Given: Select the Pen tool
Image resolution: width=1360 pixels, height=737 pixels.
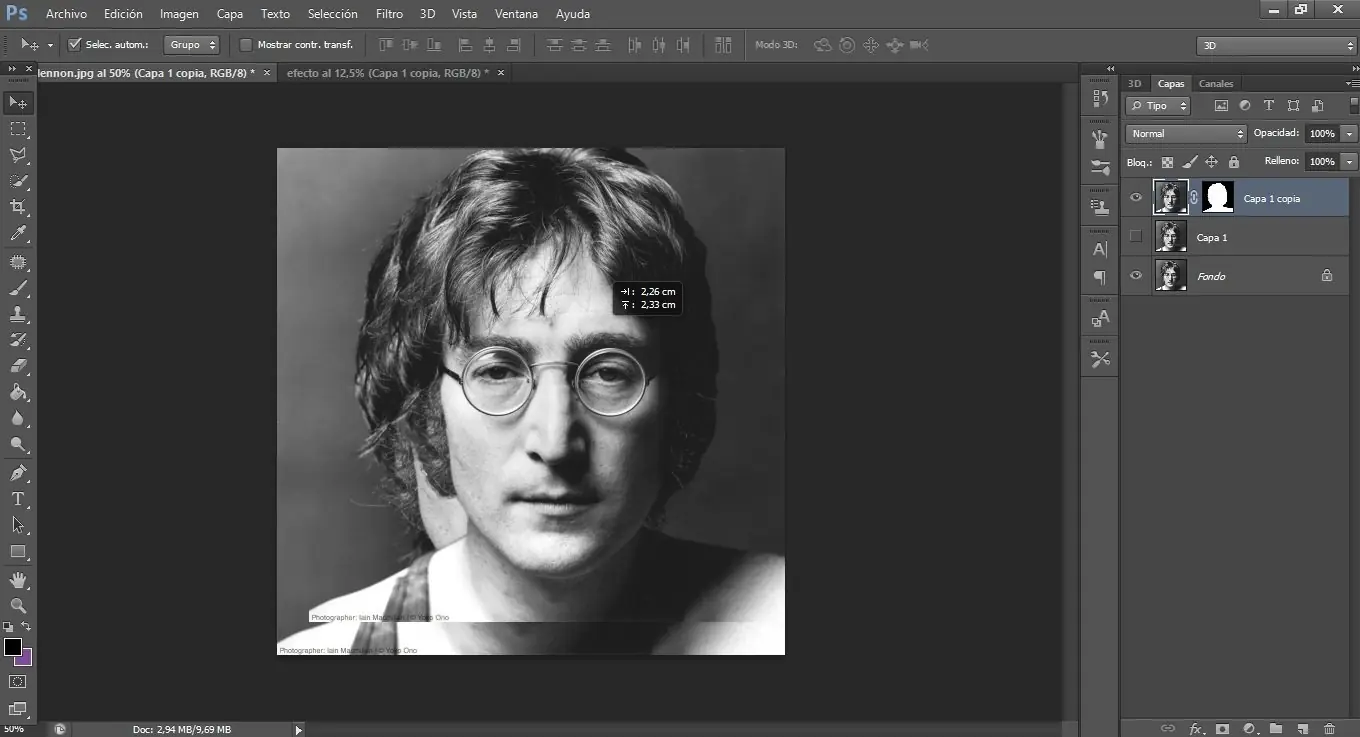Looking at the screenshot, I should coord(18,473).
